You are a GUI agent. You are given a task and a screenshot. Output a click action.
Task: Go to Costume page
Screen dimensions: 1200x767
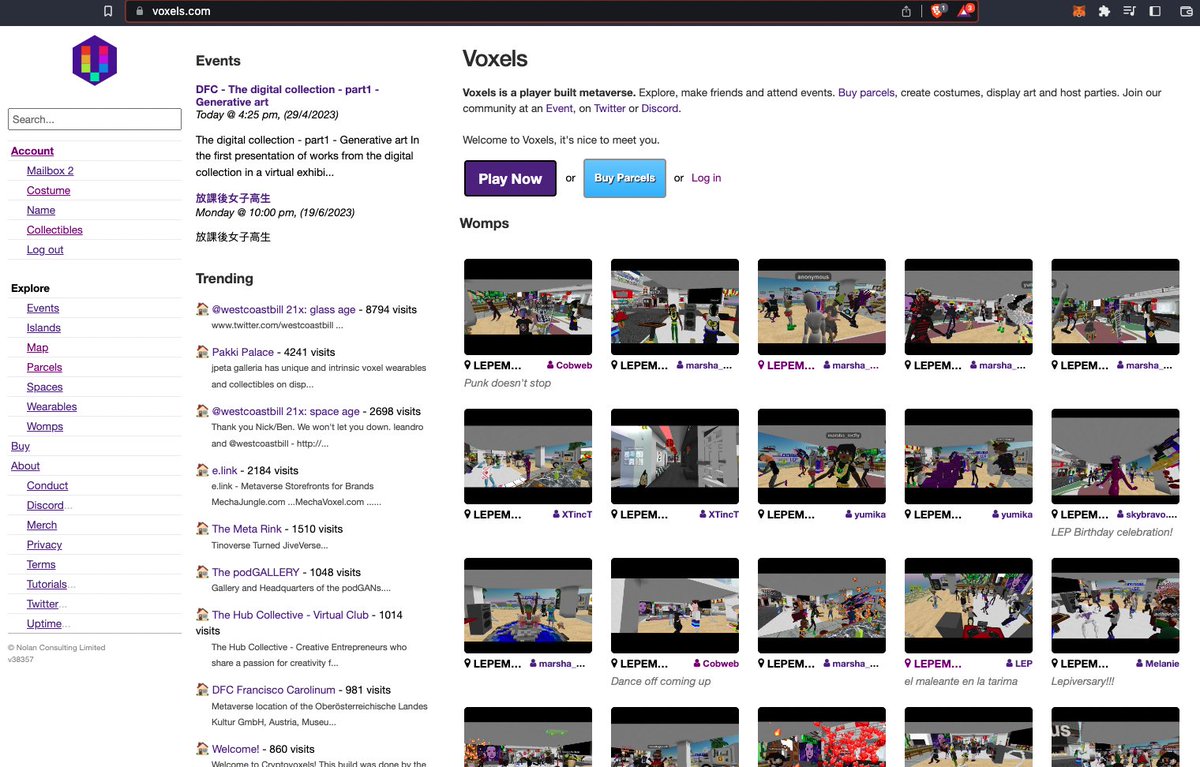[48, 190]
